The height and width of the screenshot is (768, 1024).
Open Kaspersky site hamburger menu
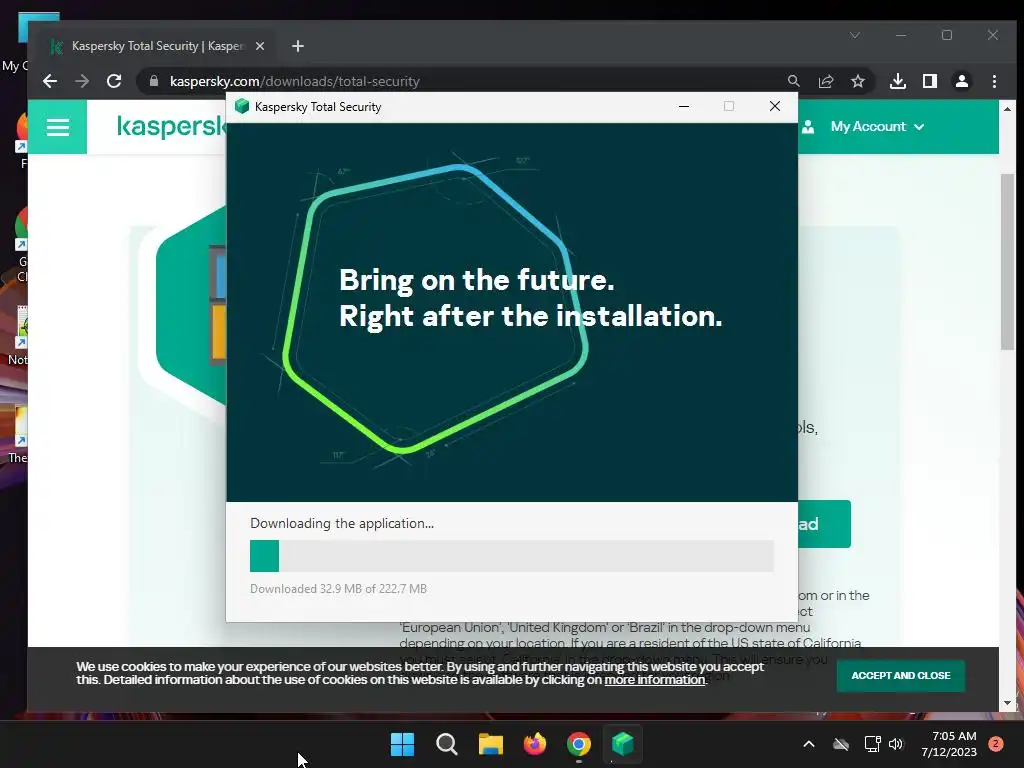coord(57,127)
